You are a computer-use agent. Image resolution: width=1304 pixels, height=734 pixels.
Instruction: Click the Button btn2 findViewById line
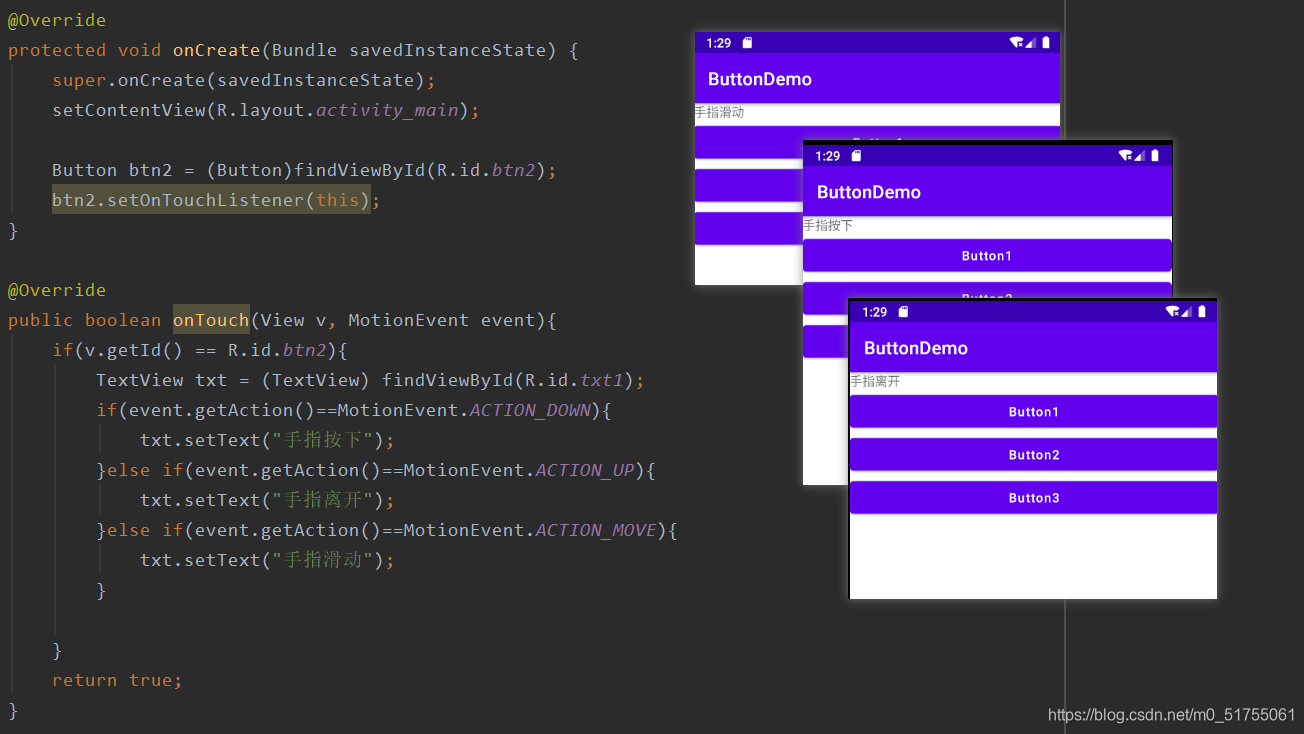click(x=304, y=170)
